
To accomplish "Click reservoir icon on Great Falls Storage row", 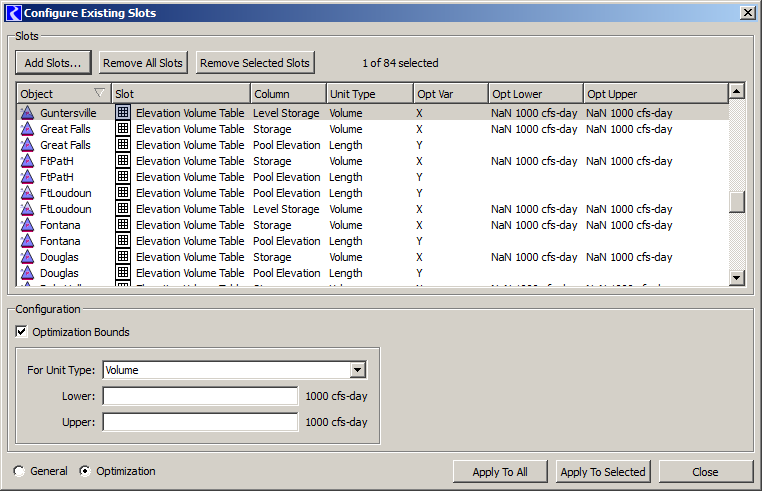I will pos(27,129).
